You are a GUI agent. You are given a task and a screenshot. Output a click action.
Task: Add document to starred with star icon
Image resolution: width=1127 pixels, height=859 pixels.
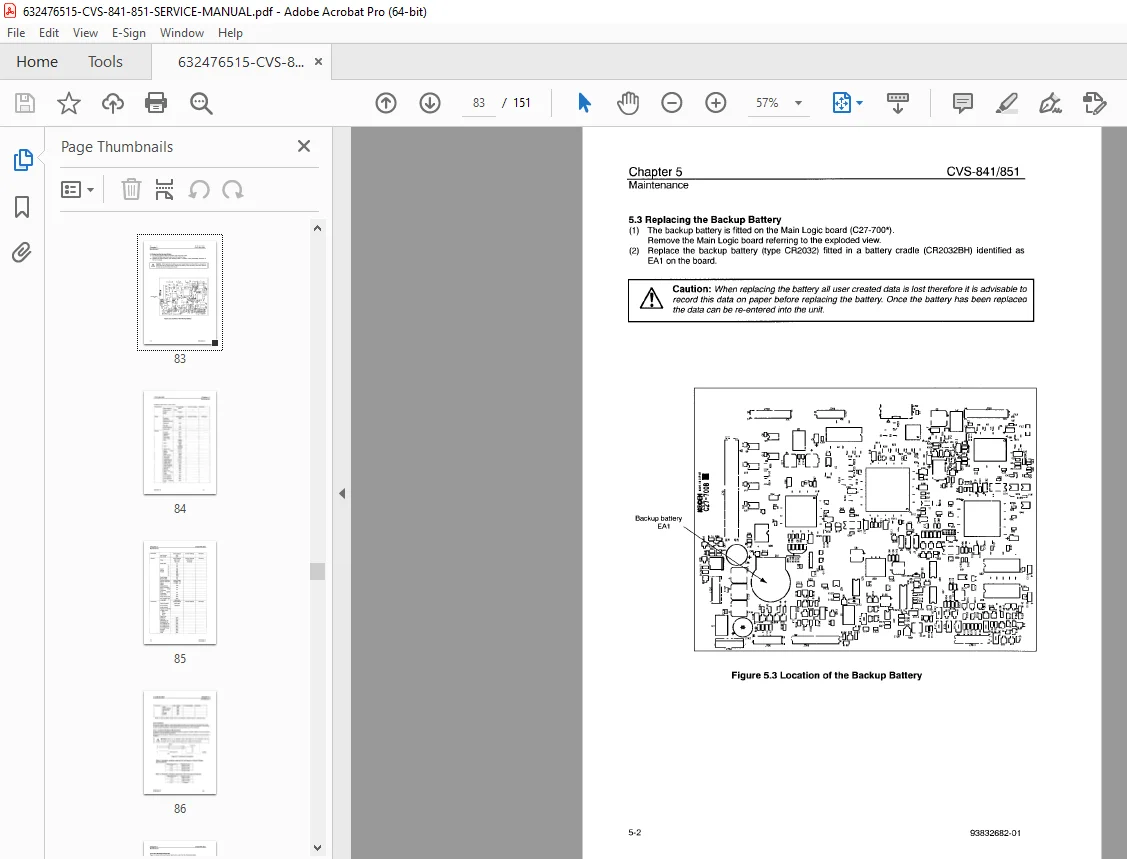pyautogui.click(x=69, y=103)
